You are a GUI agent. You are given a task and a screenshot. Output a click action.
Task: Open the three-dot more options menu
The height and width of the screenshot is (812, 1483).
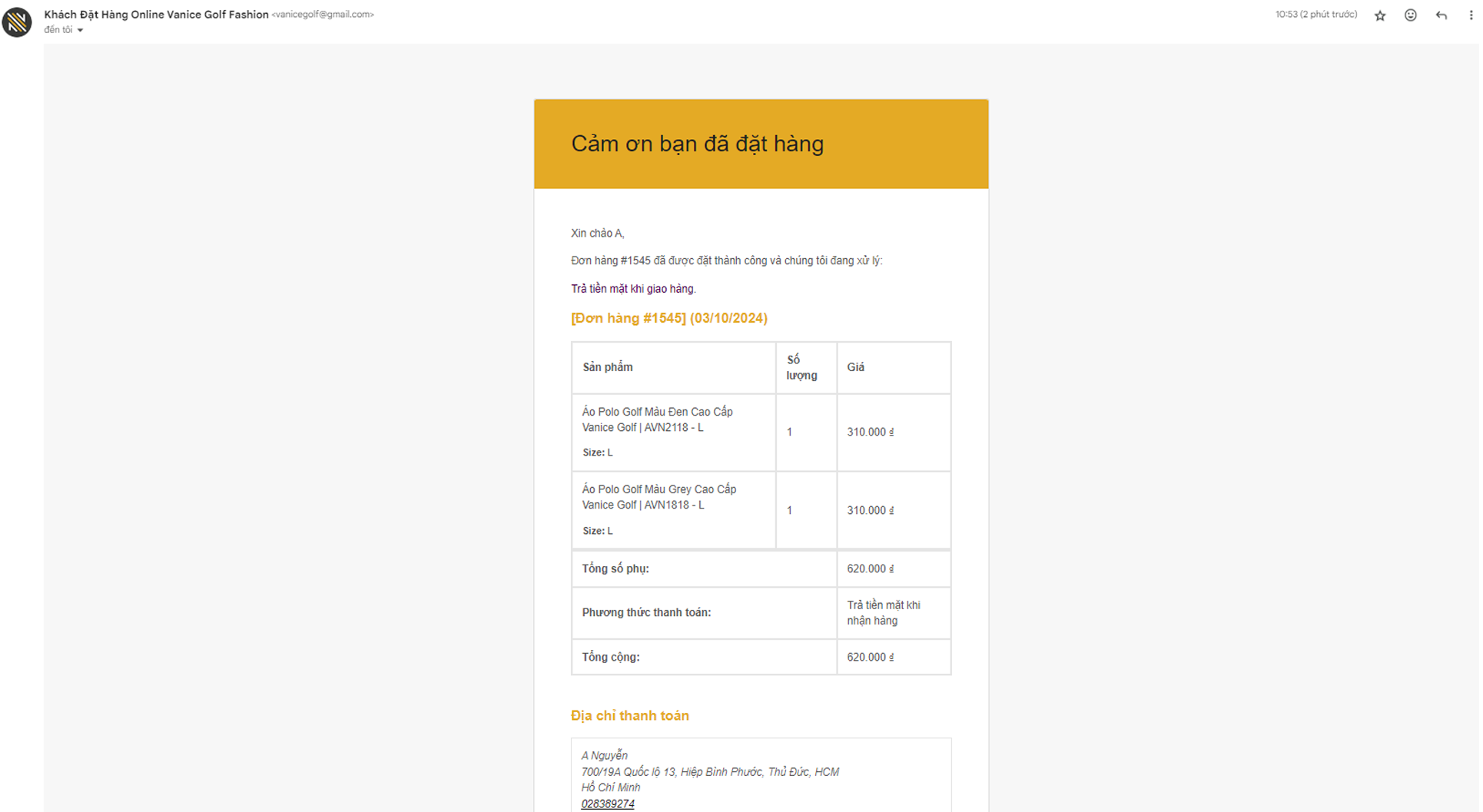click(x=1471, y=15)
